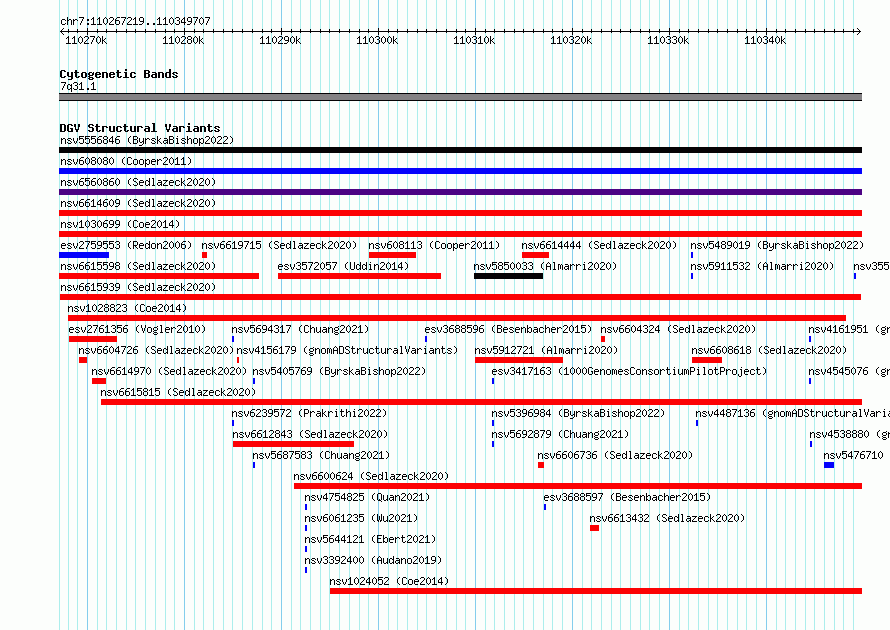Open nsv1030699 (Coe2014) label
The height and width of the screenshot is (630, 890).
[x=120, y=224]
